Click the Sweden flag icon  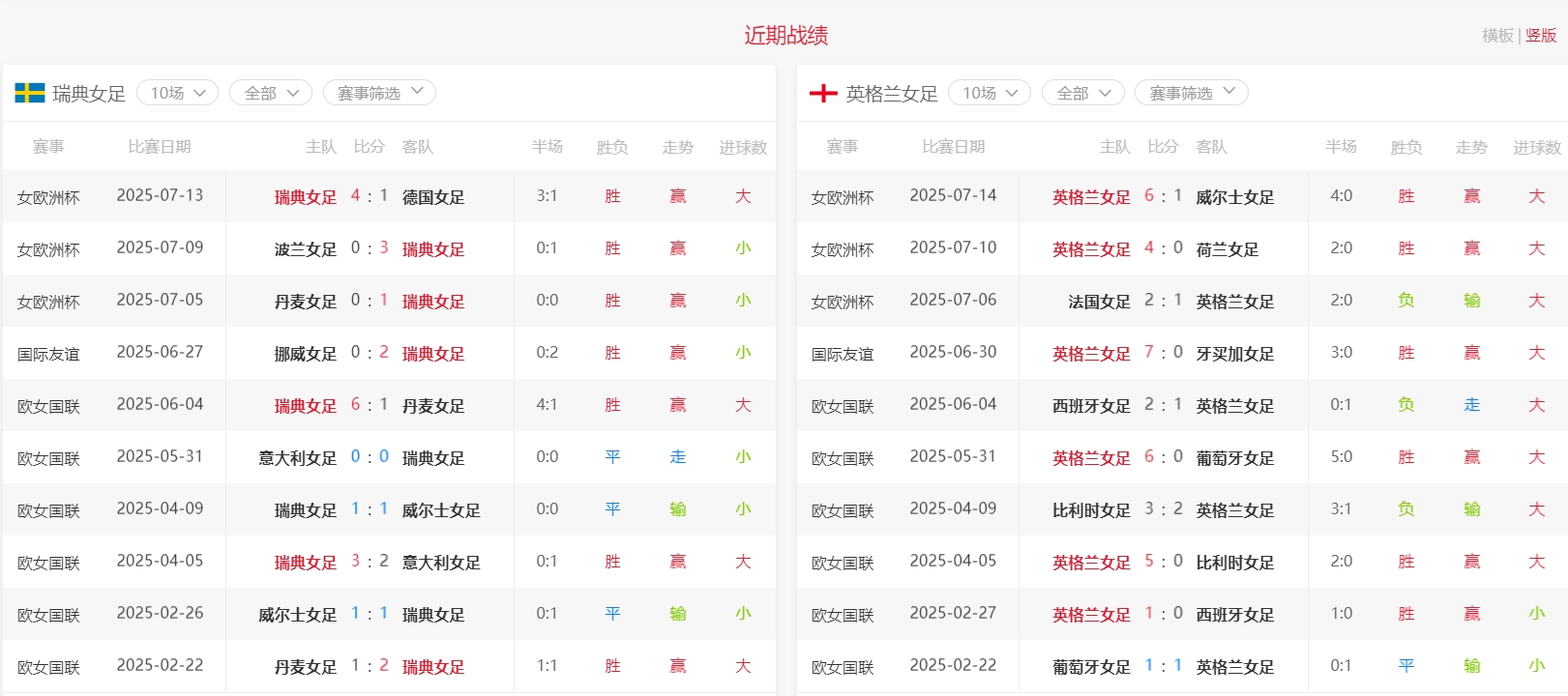click(30, 93)
